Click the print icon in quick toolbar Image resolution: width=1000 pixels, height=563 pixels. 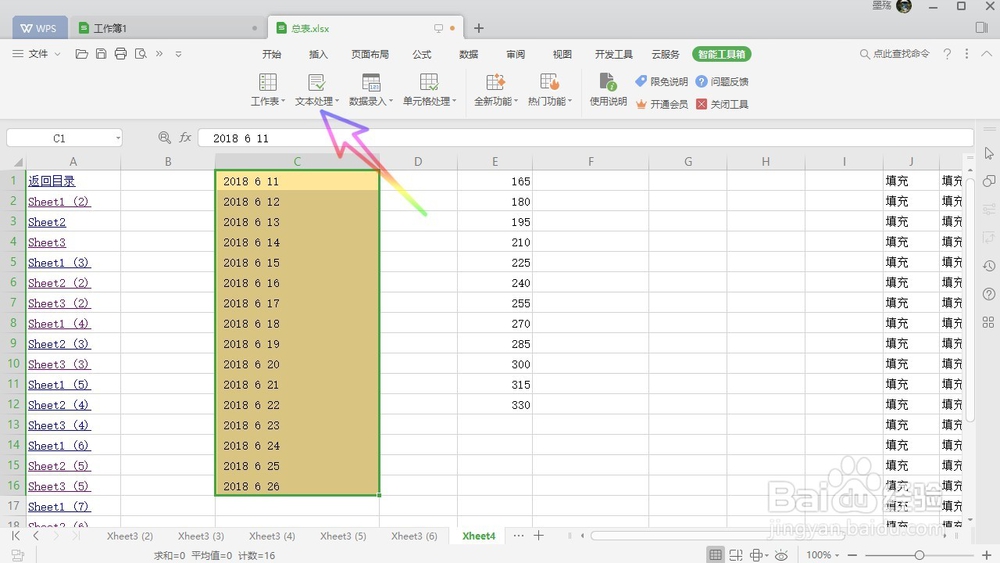pyautogui.click(x=121, y=54)
